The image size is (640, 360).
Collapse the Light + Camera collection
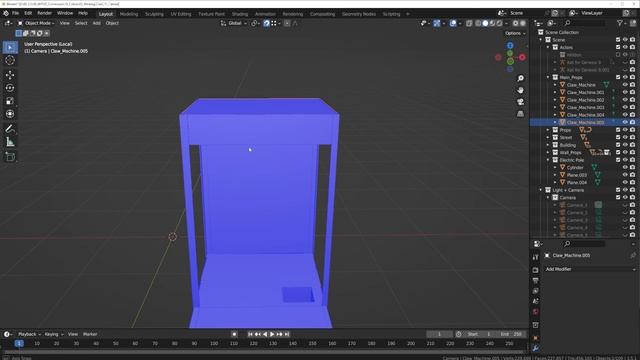(x=541, y=190)
